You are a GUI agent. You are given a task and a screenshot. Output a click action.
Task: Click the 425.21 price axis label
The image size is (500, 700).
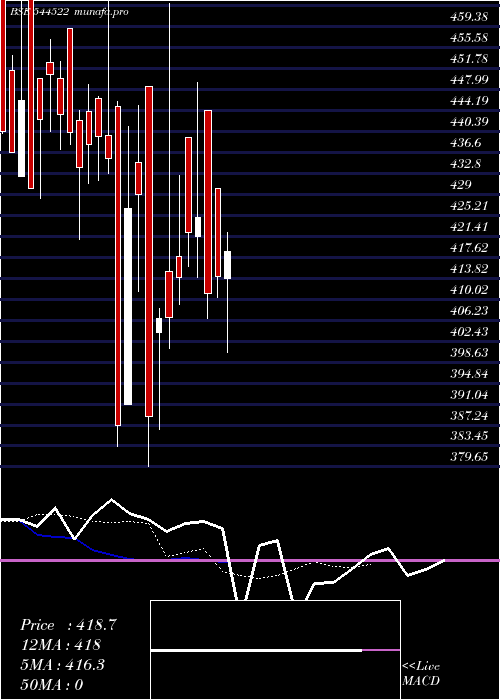[469, 206]
